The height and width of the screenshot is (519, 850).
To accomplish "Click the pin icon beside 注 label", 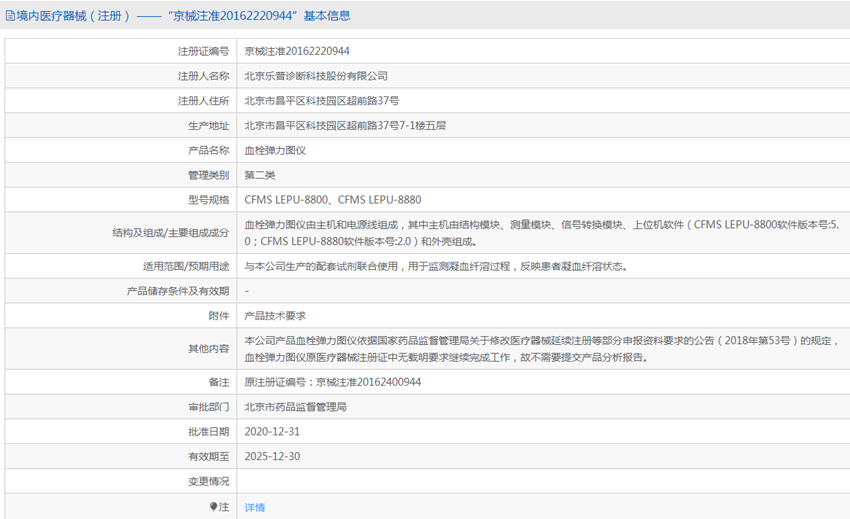I will 214,507.
